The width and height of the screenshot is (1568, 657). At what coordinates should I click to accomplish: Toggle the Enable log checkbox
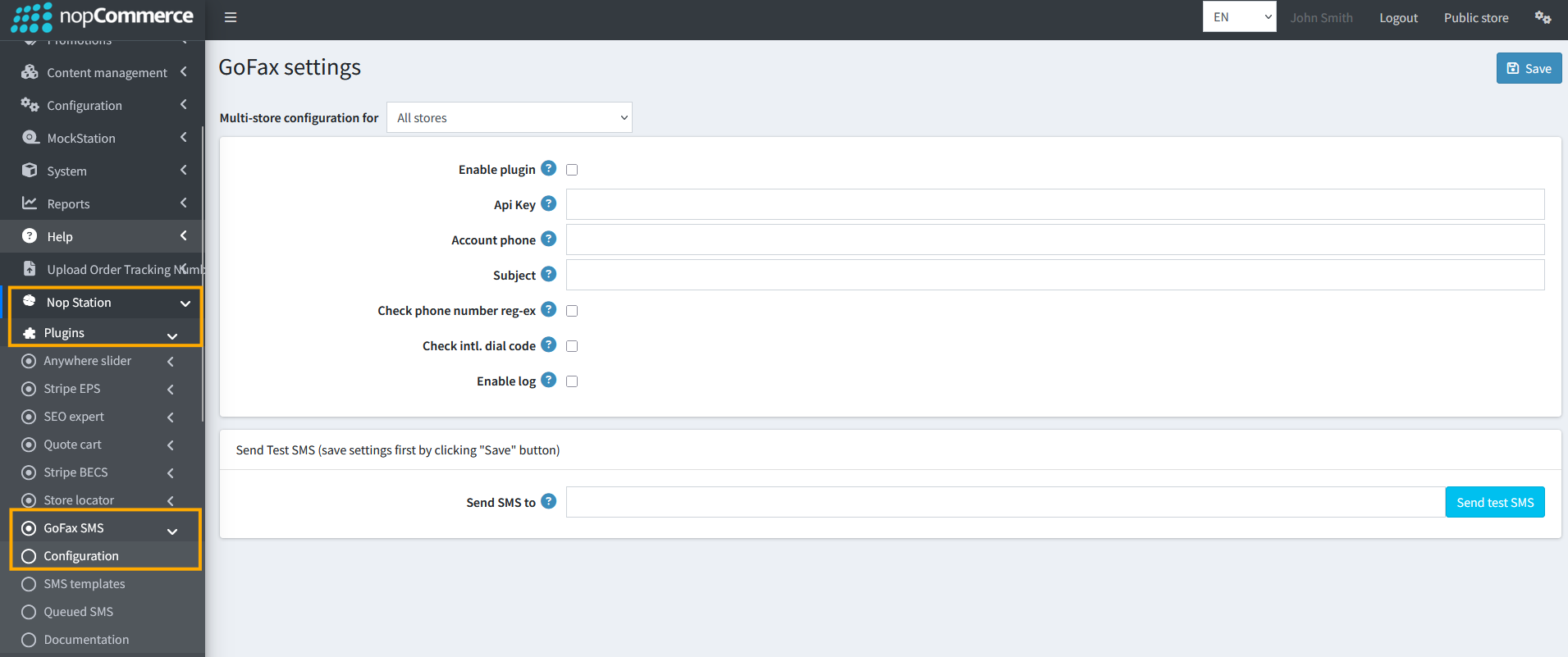pyautogui.click(x=572, y=381)
